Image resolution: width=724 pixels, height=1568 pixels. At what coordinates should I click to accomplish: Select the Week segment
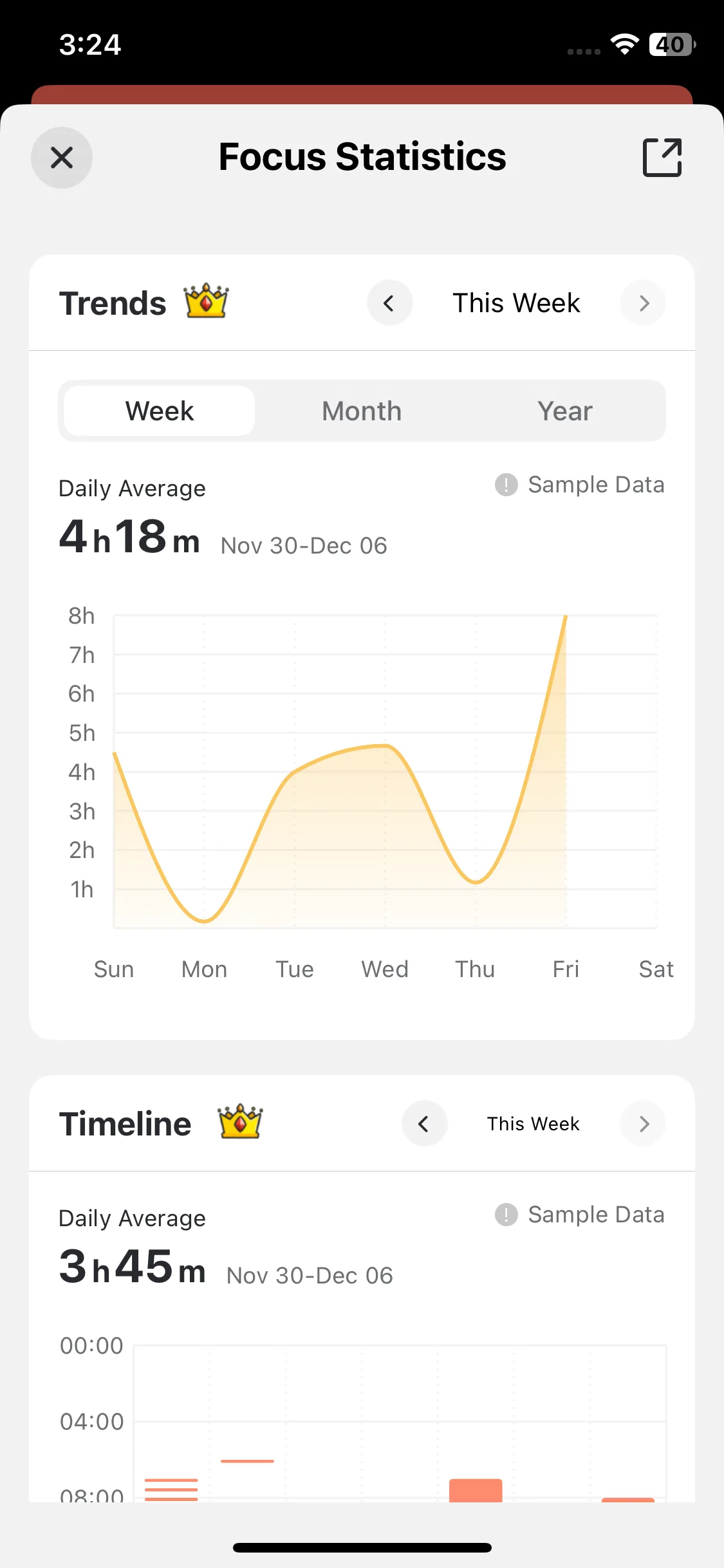(160, 411)
